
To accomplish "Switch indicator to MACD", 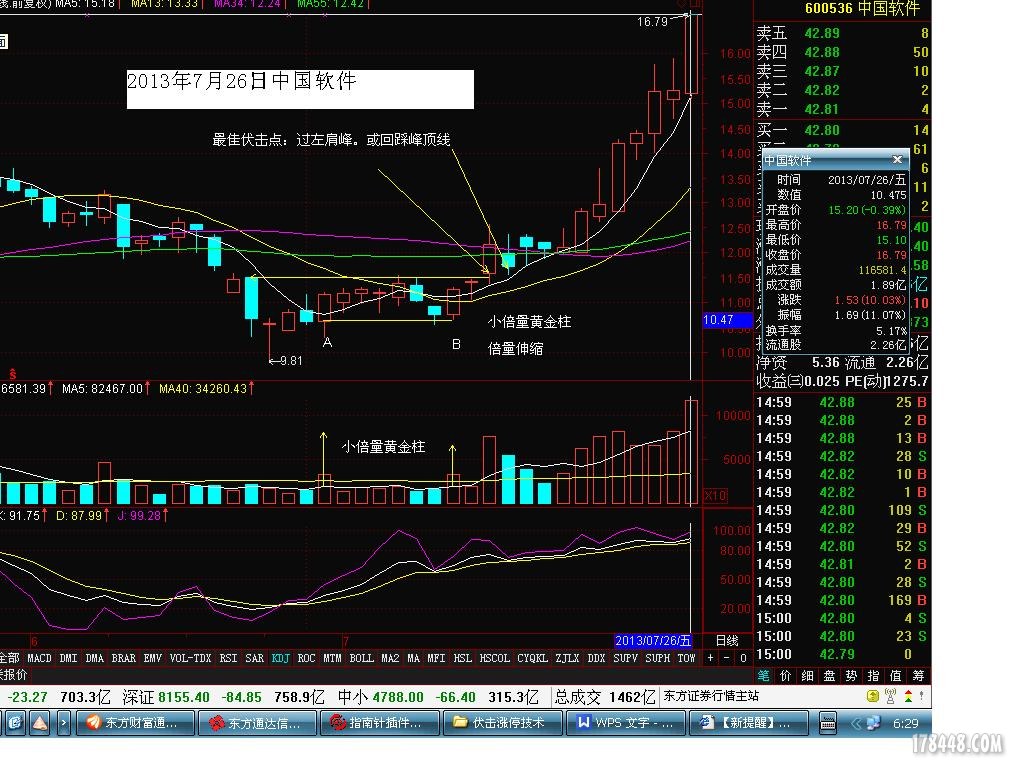I will click(x=39, y=658).
